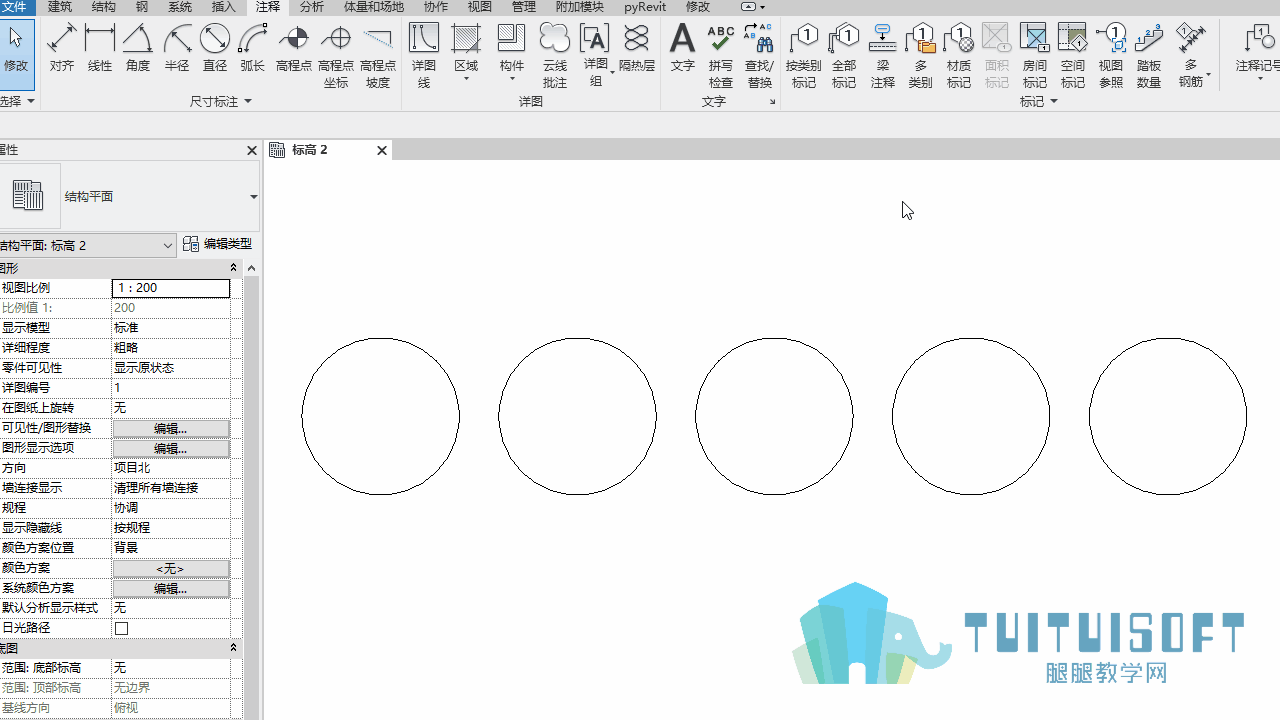Open the pyRevit ribbon tab

(645, 7)
